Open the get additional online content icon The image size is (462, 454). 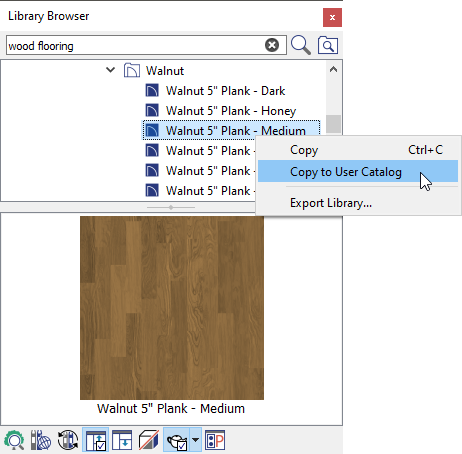[41, 440]
